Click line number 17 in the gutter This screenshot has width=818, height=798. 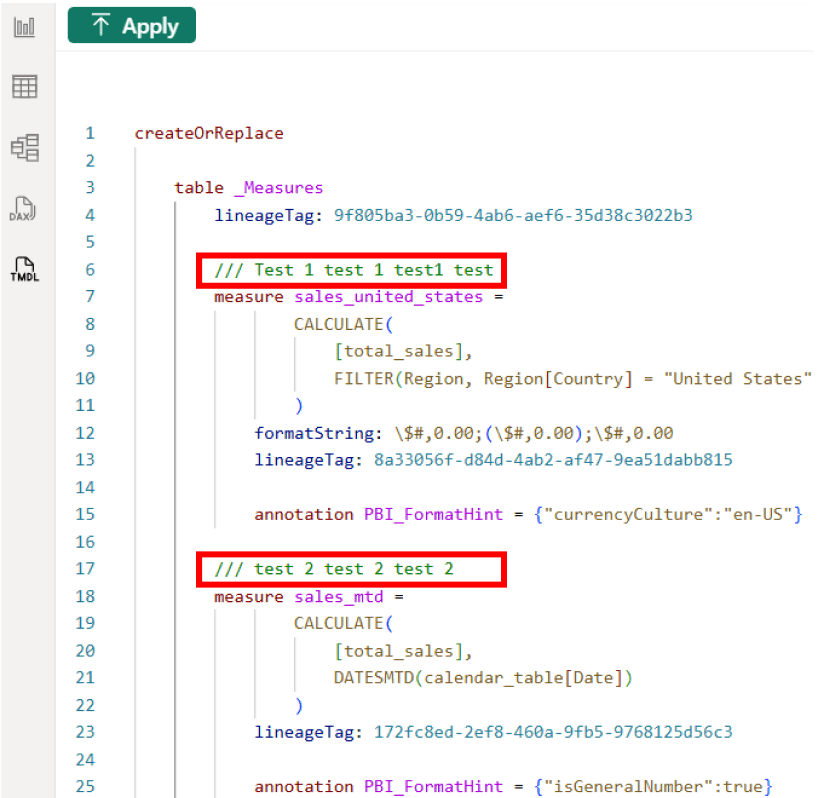pyautogui.click(x=86, y=569)
